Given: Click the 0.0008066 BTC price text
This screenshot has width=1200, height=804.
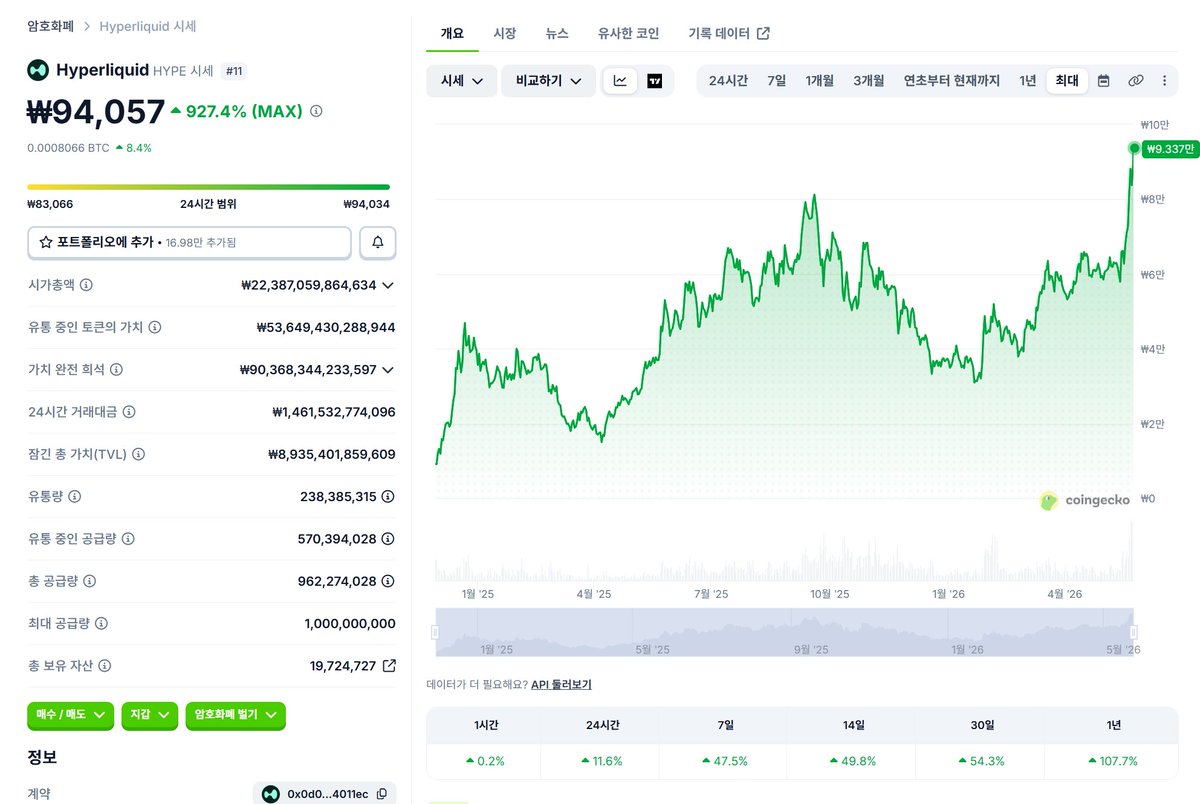Looking at the screenshot, I should pyautogui.click(x=68, y=148).
